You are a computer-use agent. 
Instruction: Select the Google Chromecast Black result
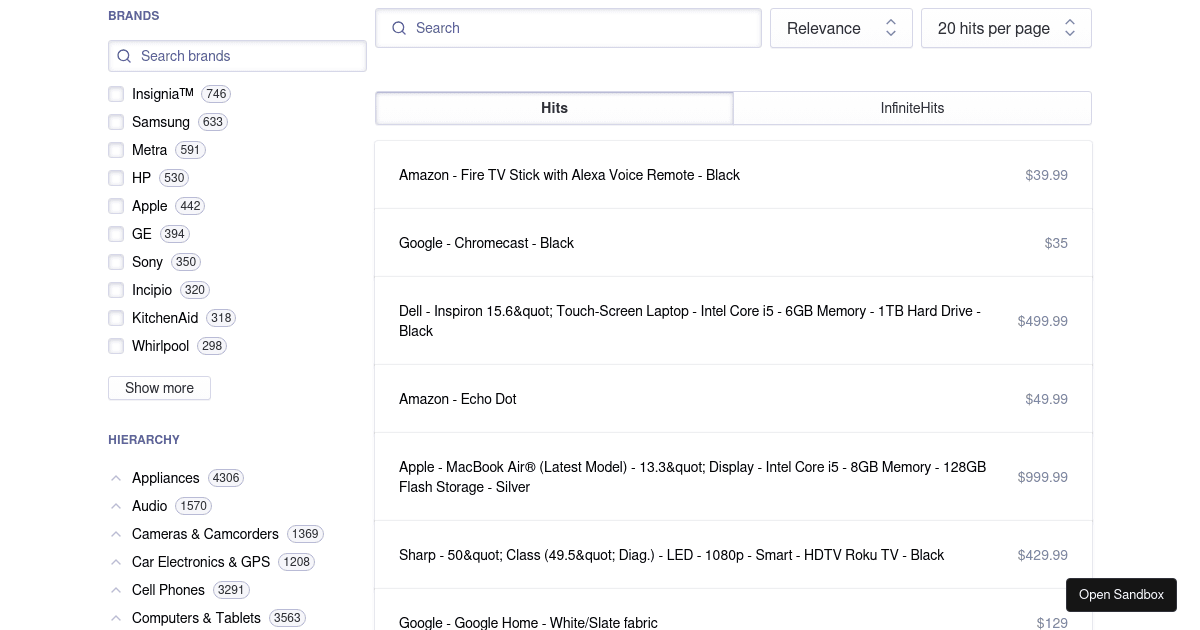coord(733,243)
